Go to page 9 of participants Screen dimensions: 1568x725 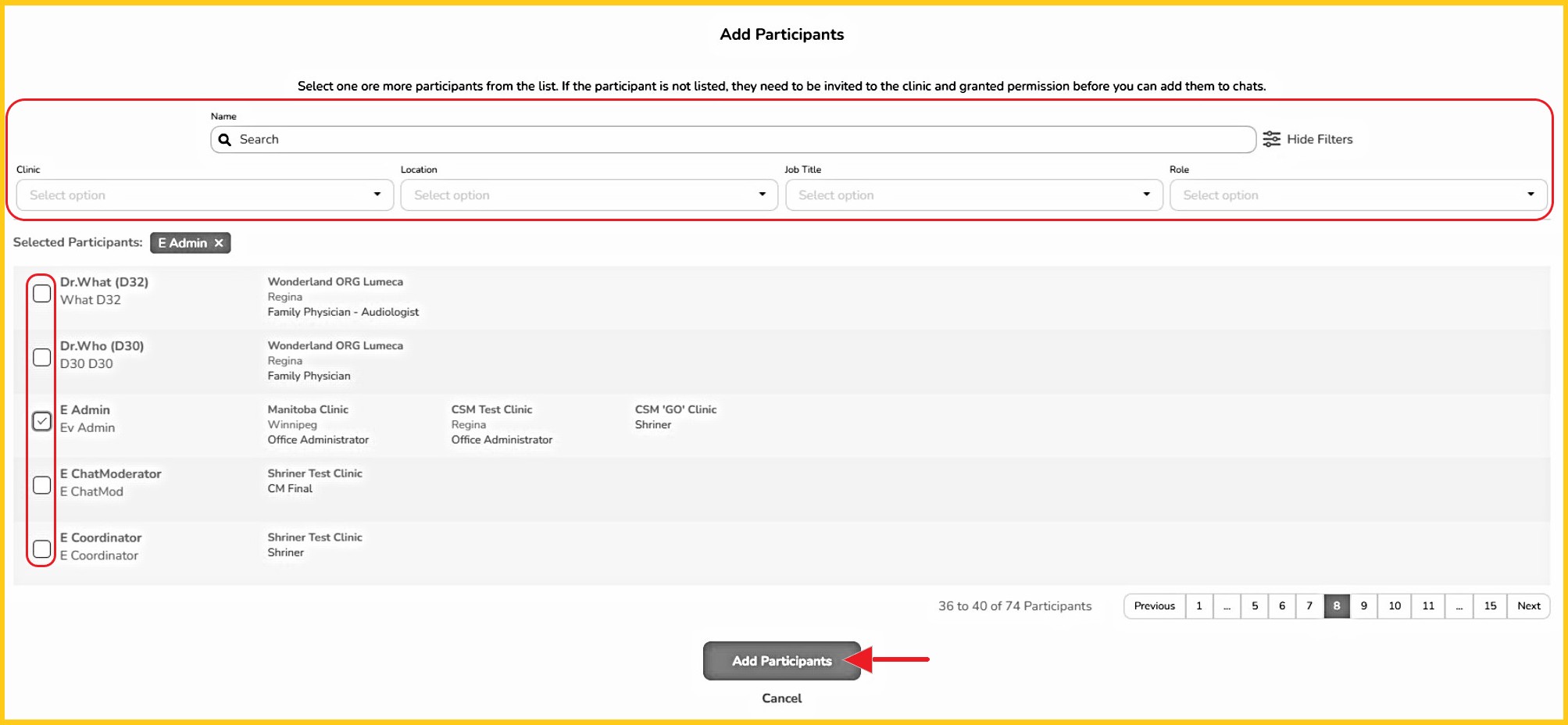(1363, 606)
